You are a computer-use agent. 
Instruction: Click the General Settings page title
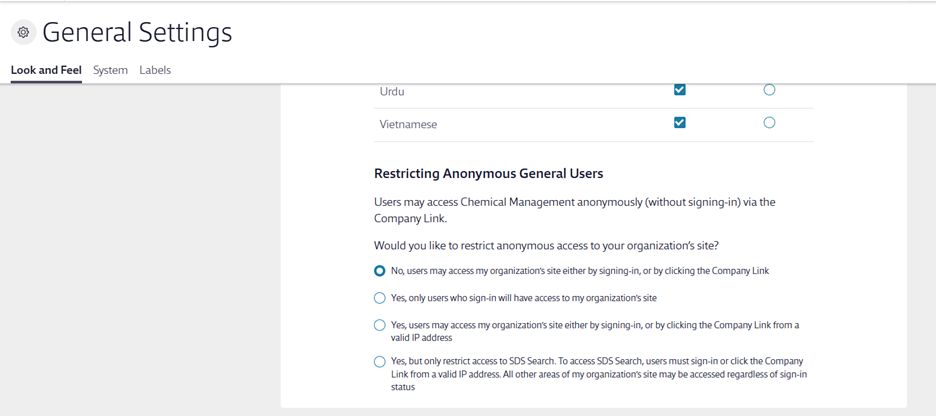[137, 32]
